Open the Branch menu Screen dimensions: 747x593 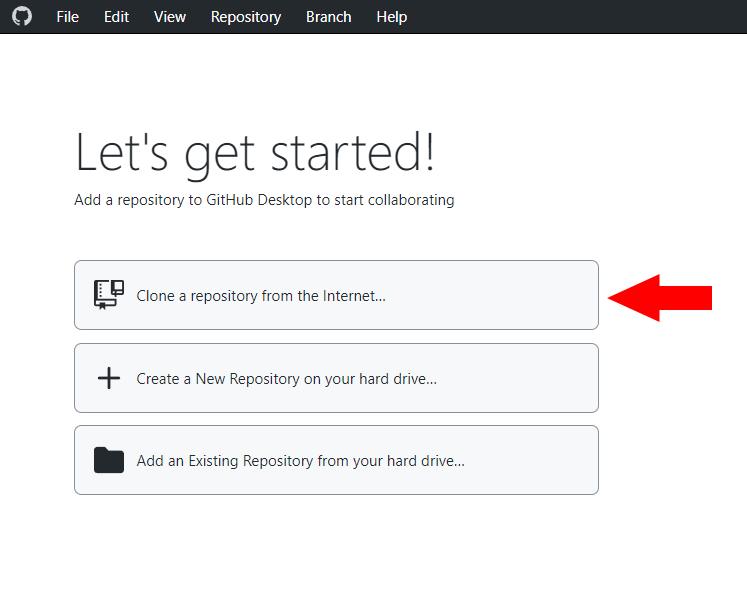(x=328, y=17)
